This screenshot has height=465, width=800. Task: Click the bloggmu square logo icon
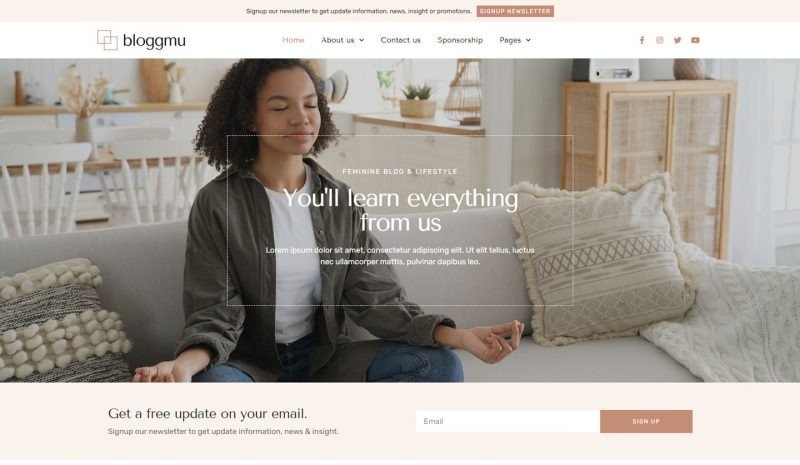click(x=107, y=40)
